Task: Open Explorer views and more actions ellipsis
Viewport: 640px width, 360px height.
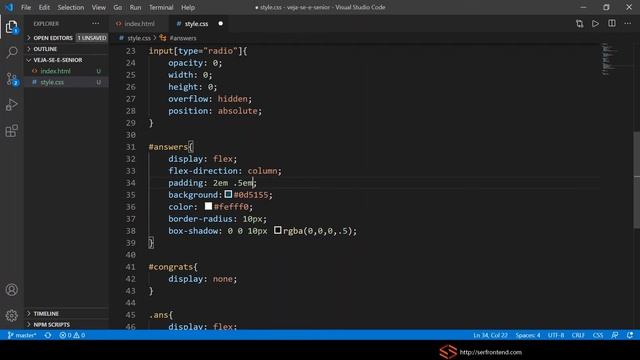Action: 96,24
